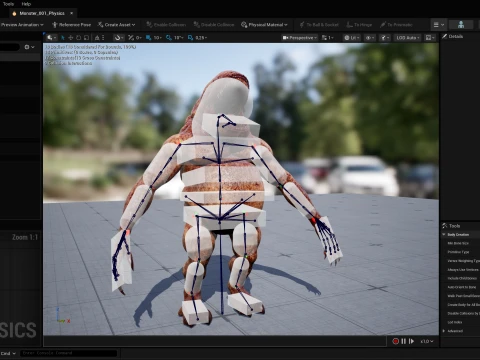This screenshot has width=480, height=360.
Task: Click the Enable Collision button
Action: point(166,25)
